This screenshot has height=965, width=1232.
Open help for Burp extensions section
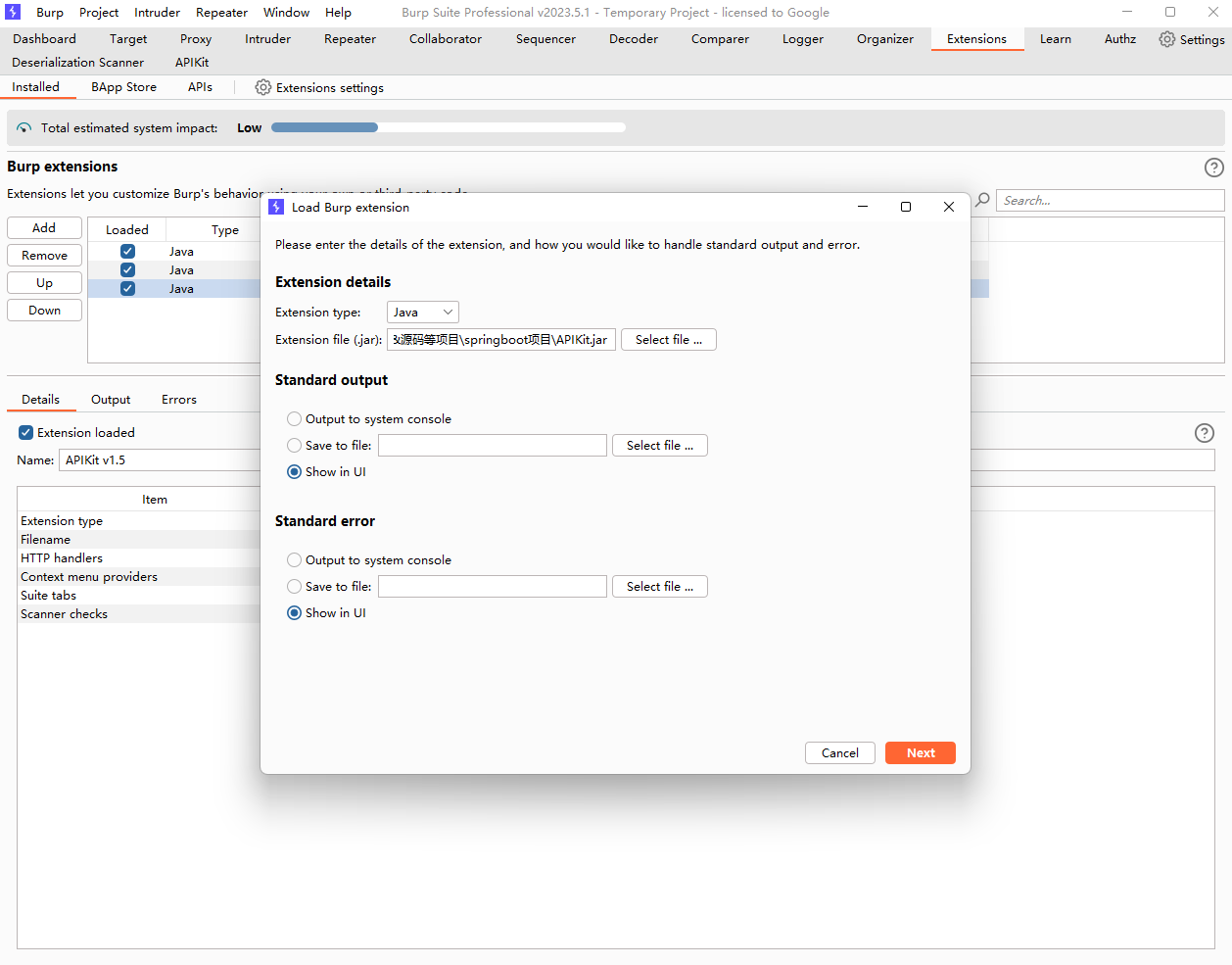coord(1213,168)
